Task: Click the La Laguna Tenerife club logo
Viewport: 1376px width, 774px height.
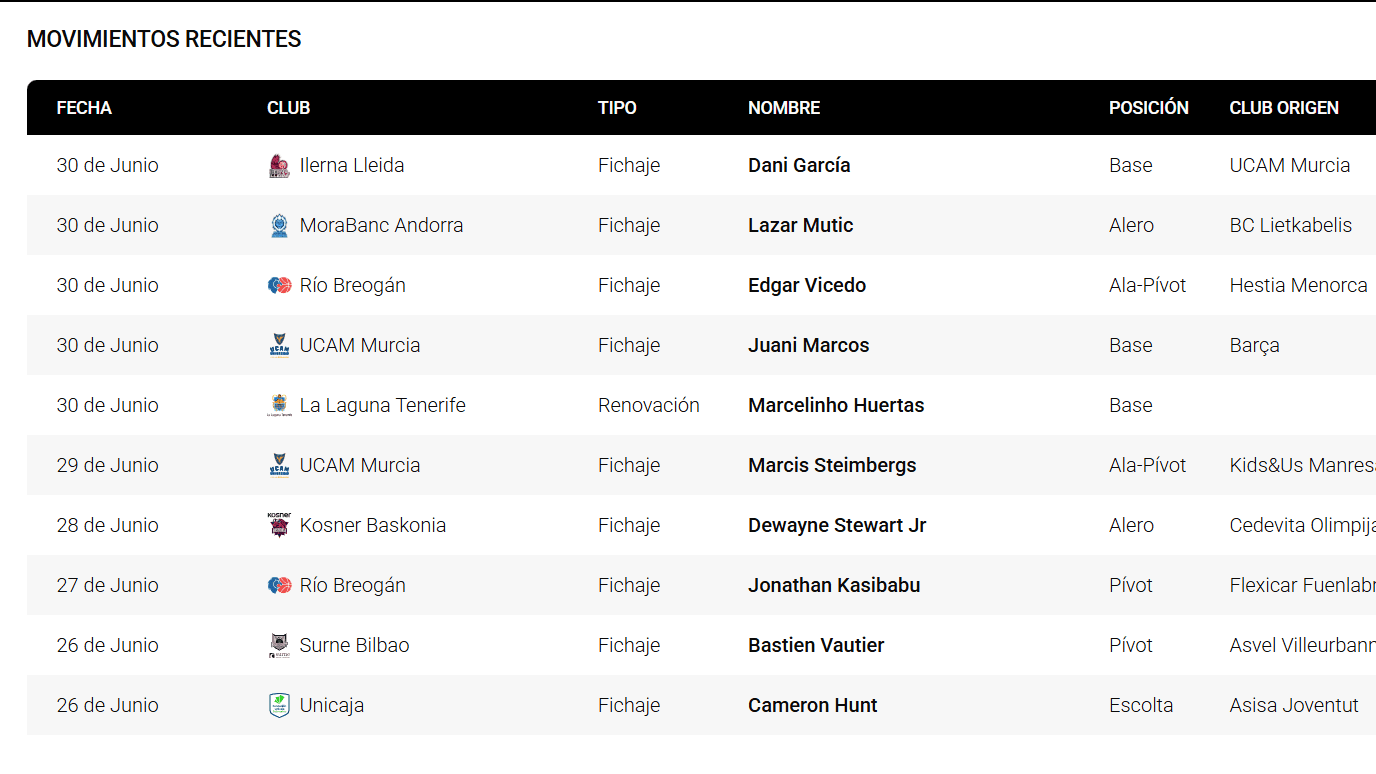Action: 279,406
